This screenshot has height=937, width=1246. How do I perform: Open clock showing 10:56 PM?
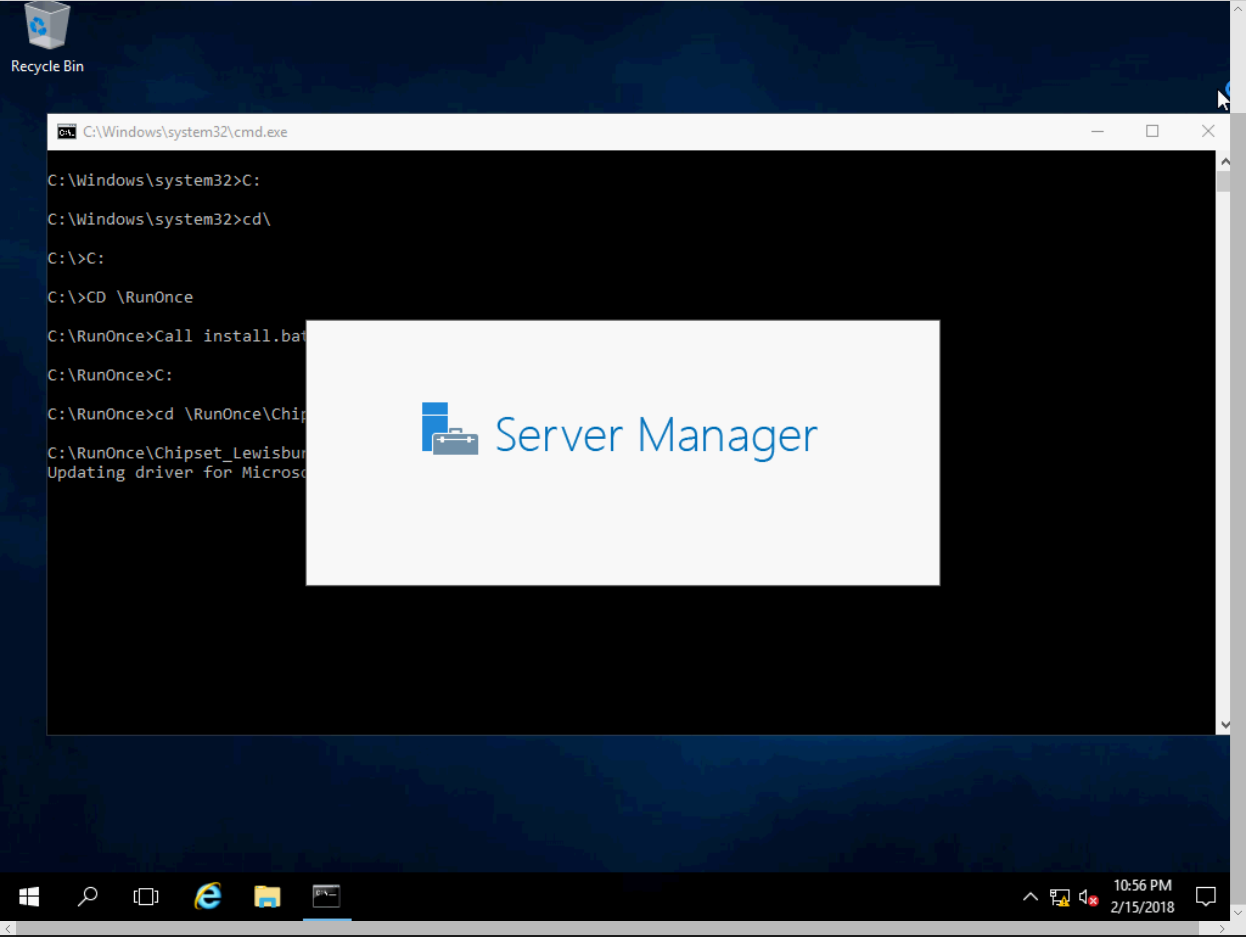(x=1142, y=896)
